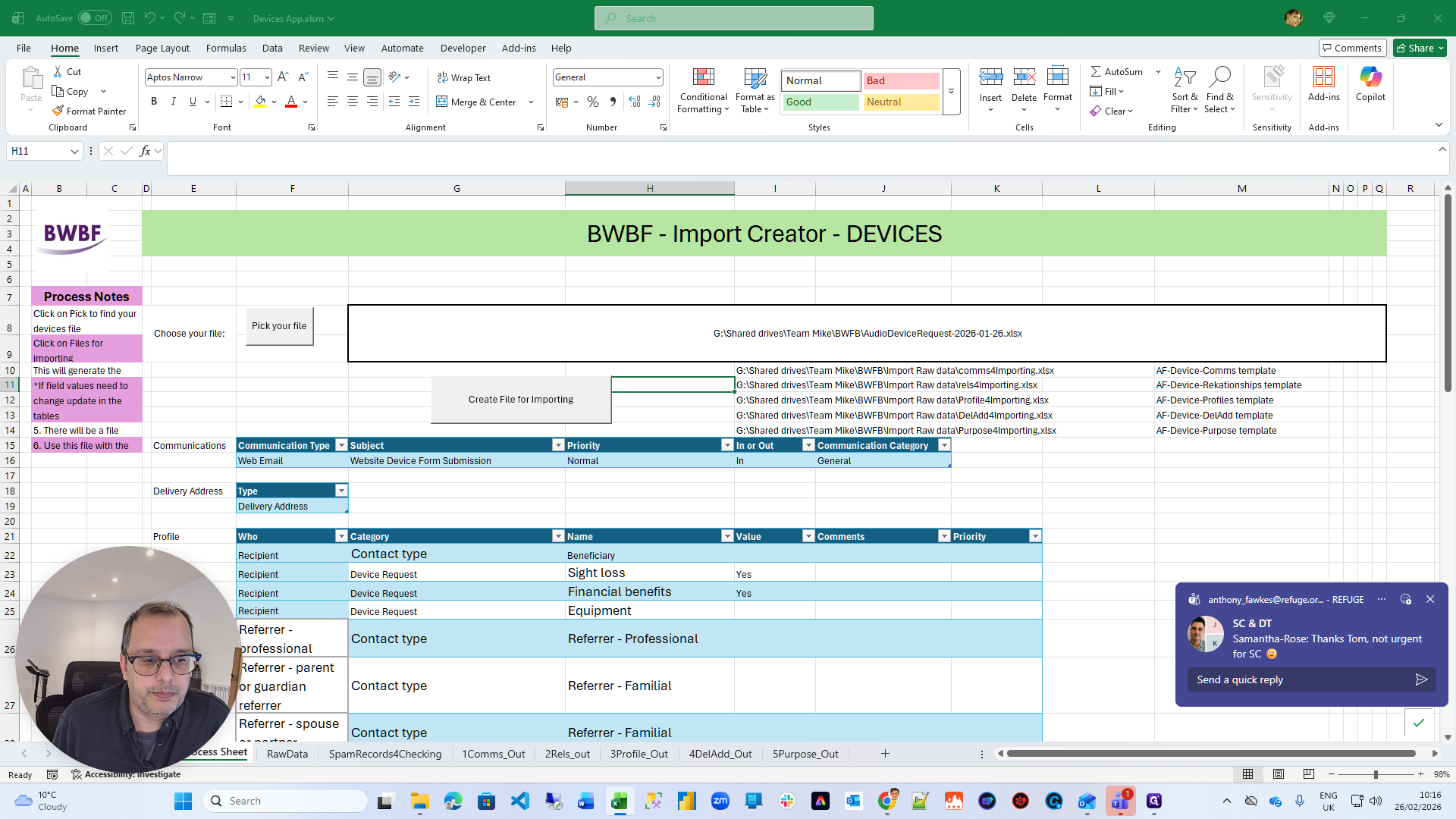Switch to the RawData sheet tab

(287, 754)
